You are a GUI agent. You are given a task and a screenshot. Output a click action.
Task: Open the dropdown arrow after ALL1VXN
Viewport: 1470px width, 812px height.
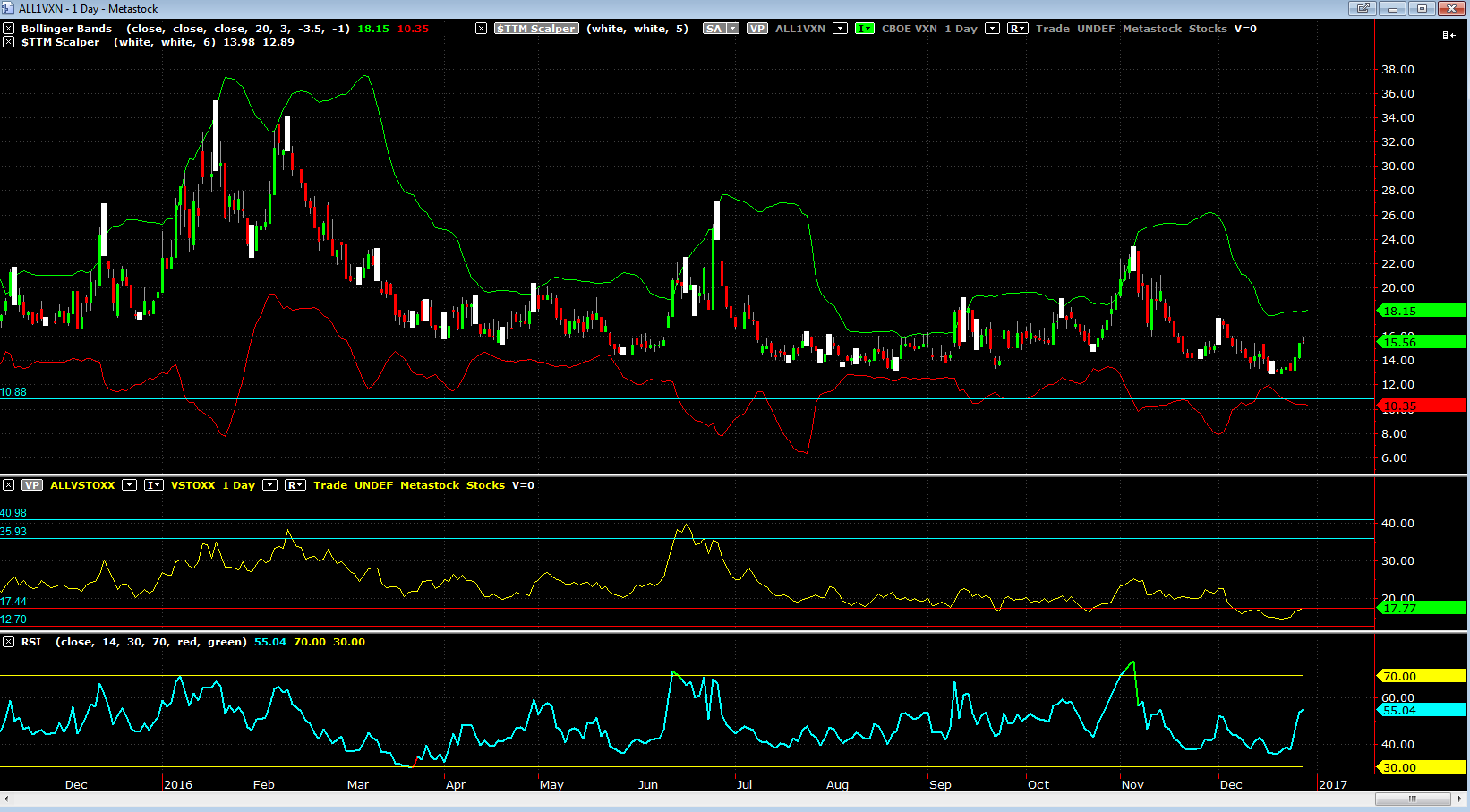840,29
